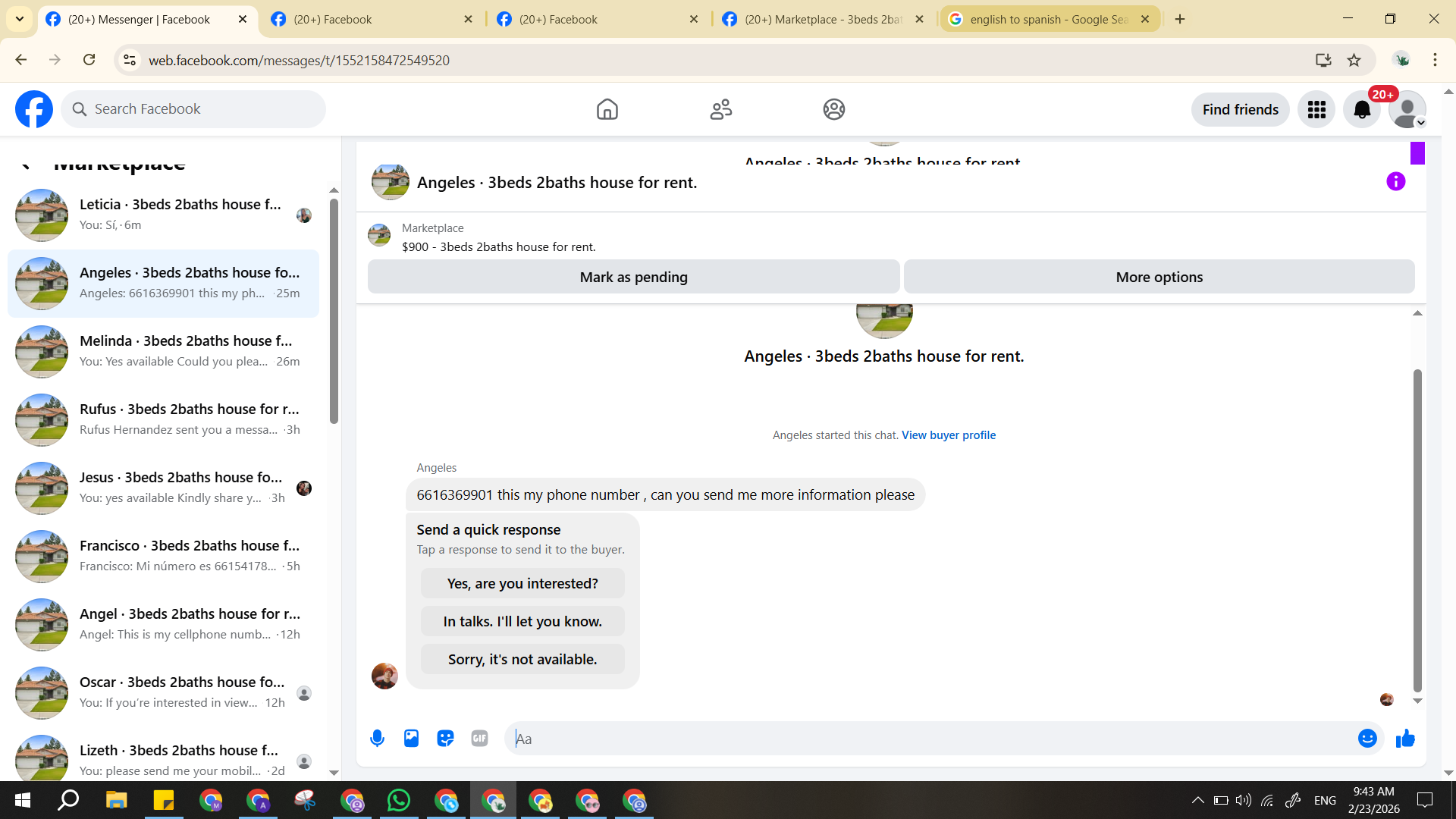
Task: Open Jesus's house rental conversation
Action: click(x=163, y=488)
